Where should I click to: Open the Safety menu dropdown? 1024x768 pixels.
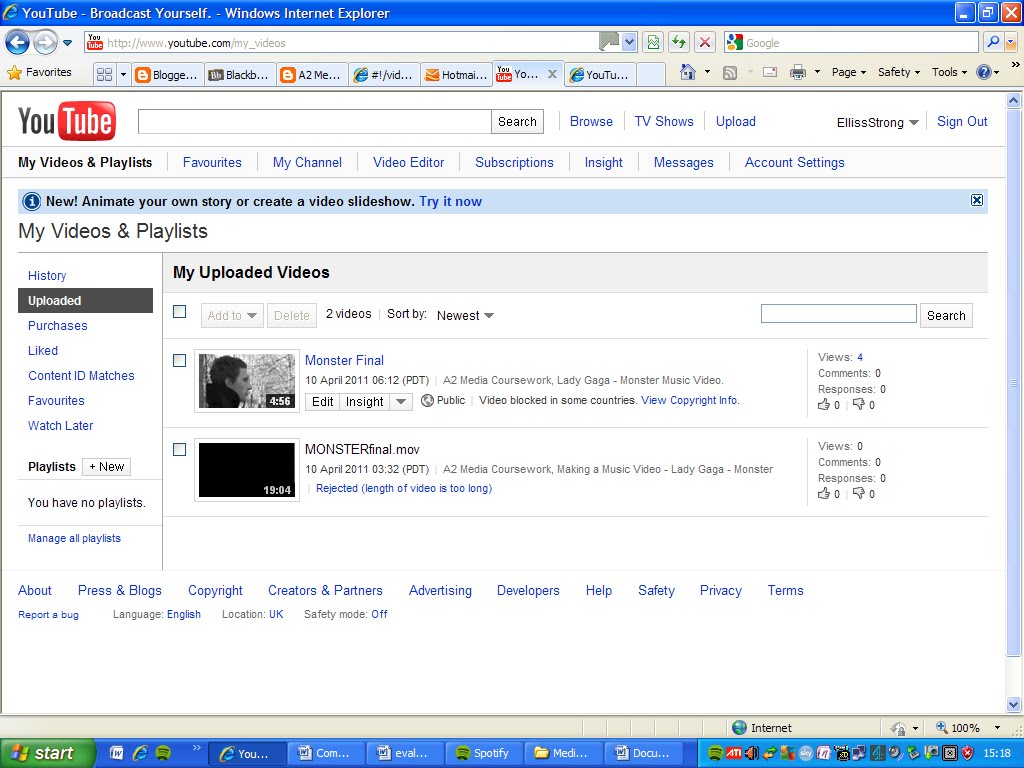(899, 72)
